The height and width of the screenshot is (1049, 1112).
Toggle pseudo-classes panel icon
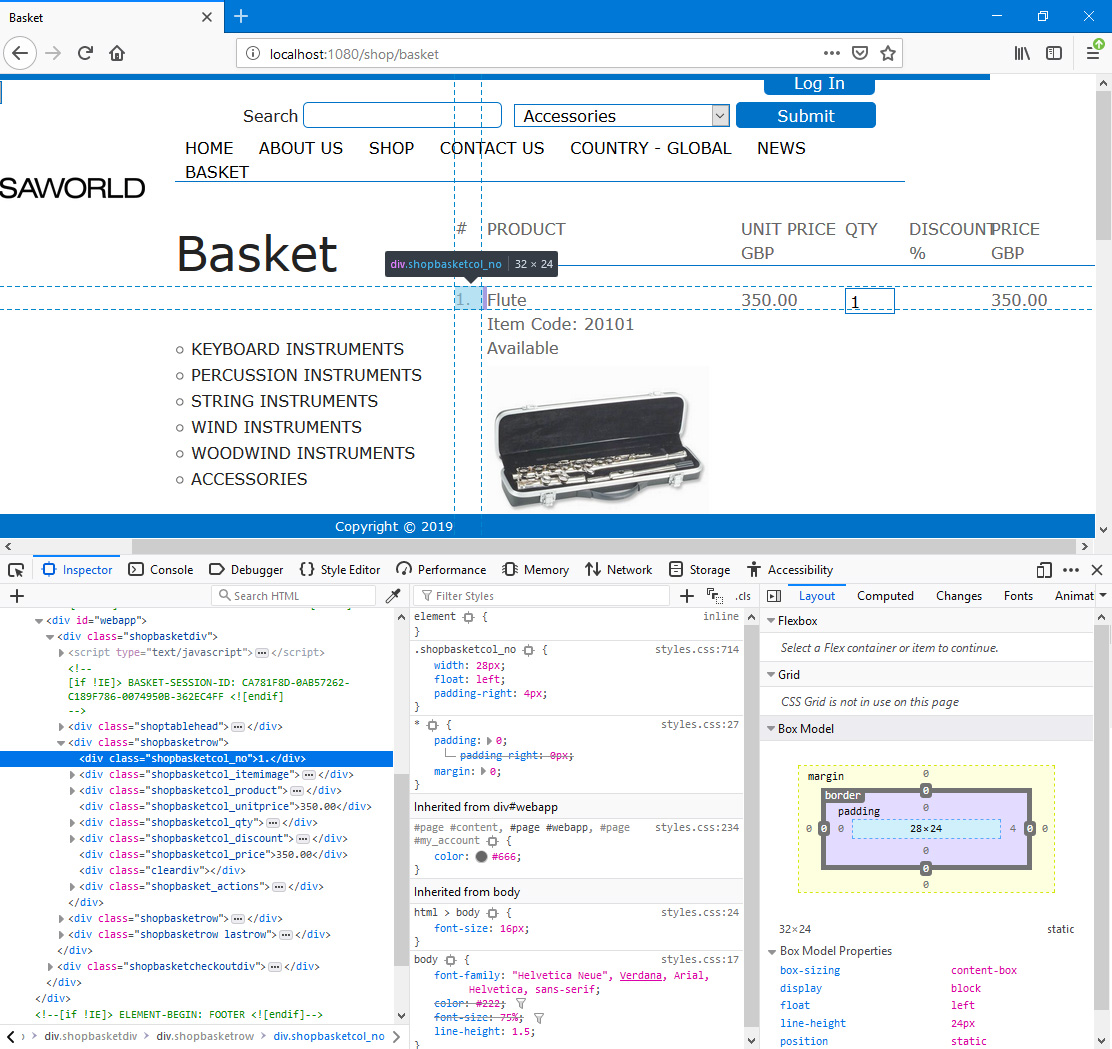coord(715,596)
